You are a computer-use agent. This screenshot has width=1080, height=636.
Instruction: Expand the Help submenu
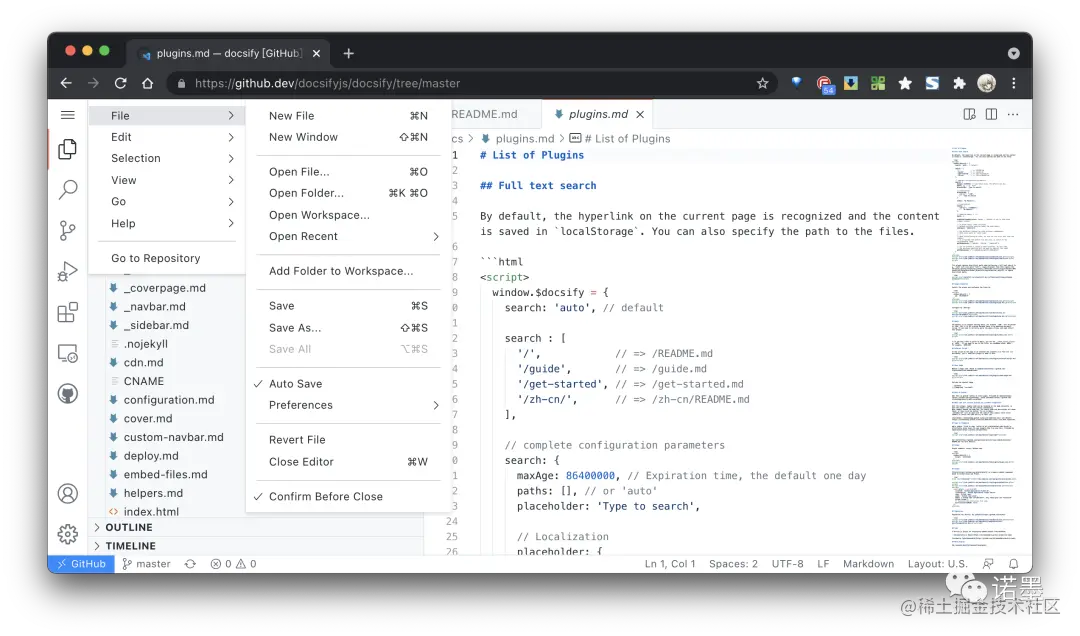[168, 223]
